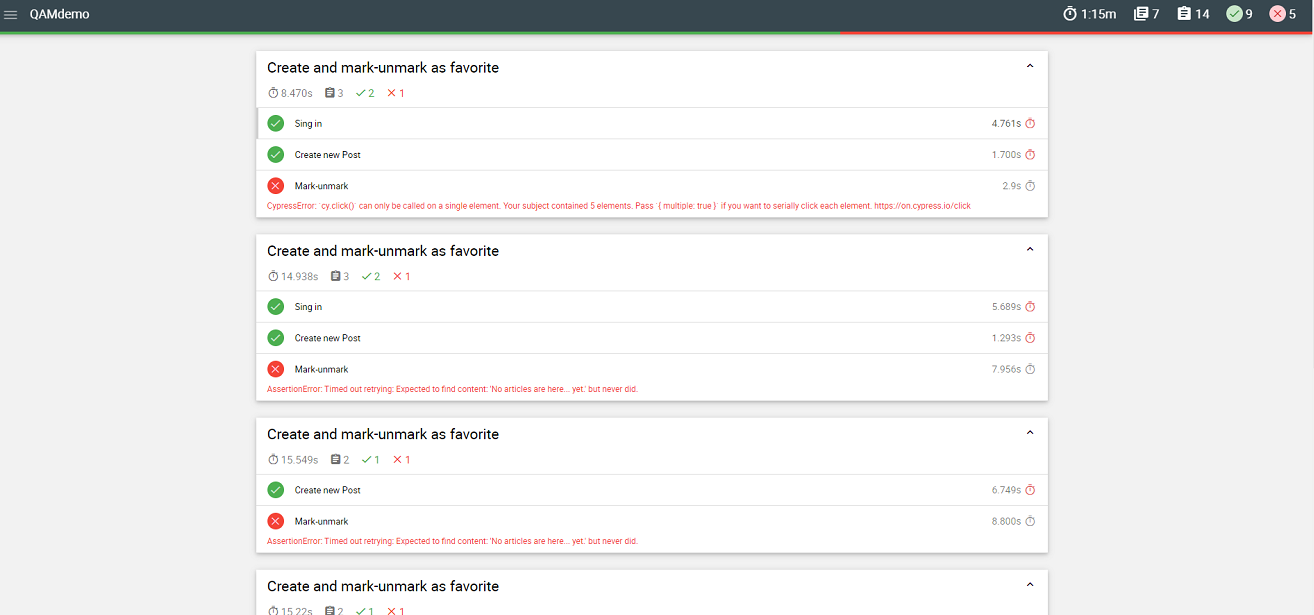
Task: Click the red timer icon beside 4.761s
Action: (x=1030, y=124)
